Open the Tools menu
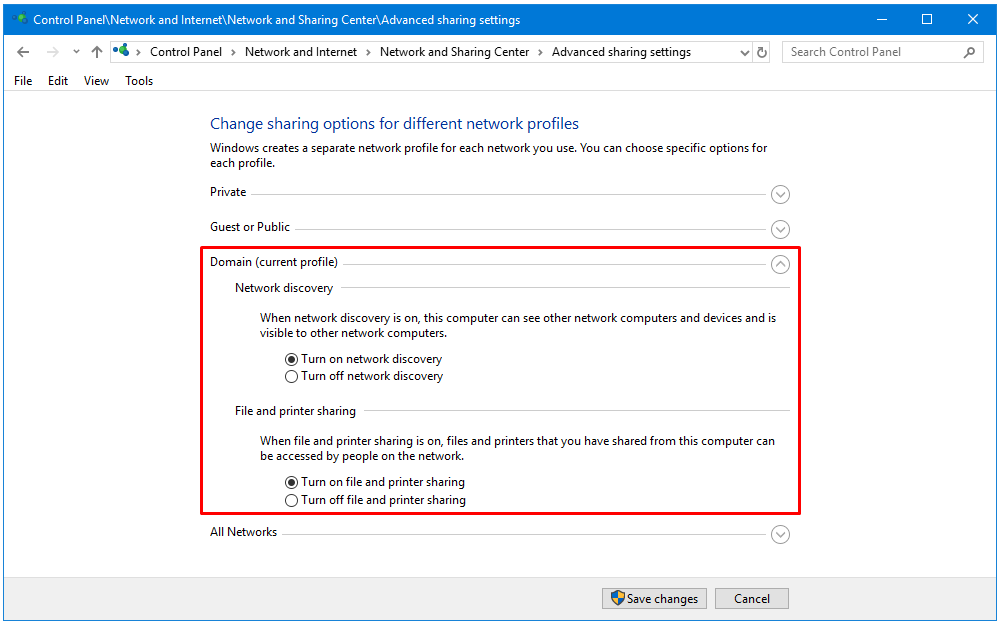This screenshot has width=1001, height=624. pos(139,81)
